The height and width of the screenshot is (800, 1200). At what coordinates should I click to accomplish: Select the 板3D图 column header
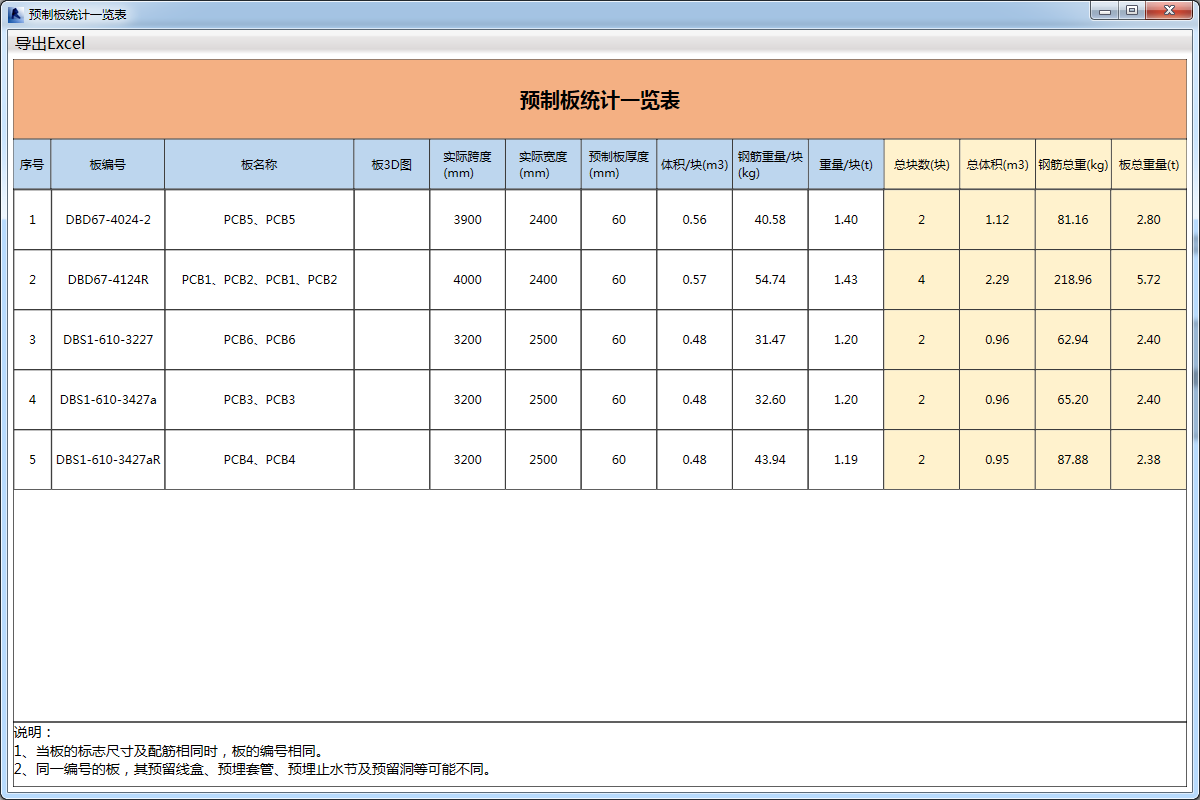click(x=392, y=165)
